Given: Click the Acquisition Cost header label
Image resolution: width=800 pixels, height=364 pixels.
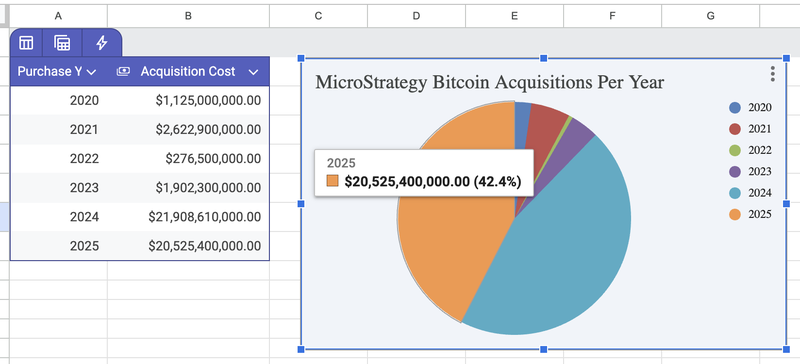Looking at the screenshot, I should 188,71.
